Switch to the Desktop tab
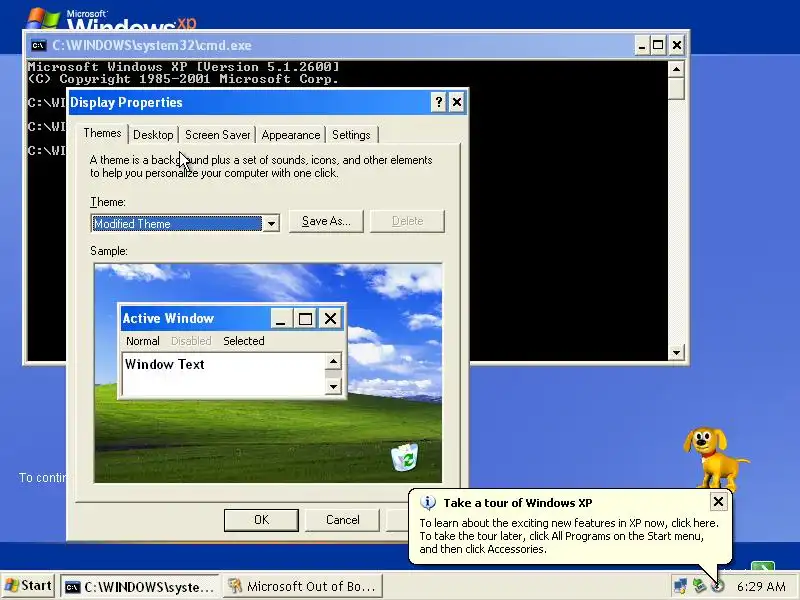This screenshot has width=800, height=600. tap(153, 135)
